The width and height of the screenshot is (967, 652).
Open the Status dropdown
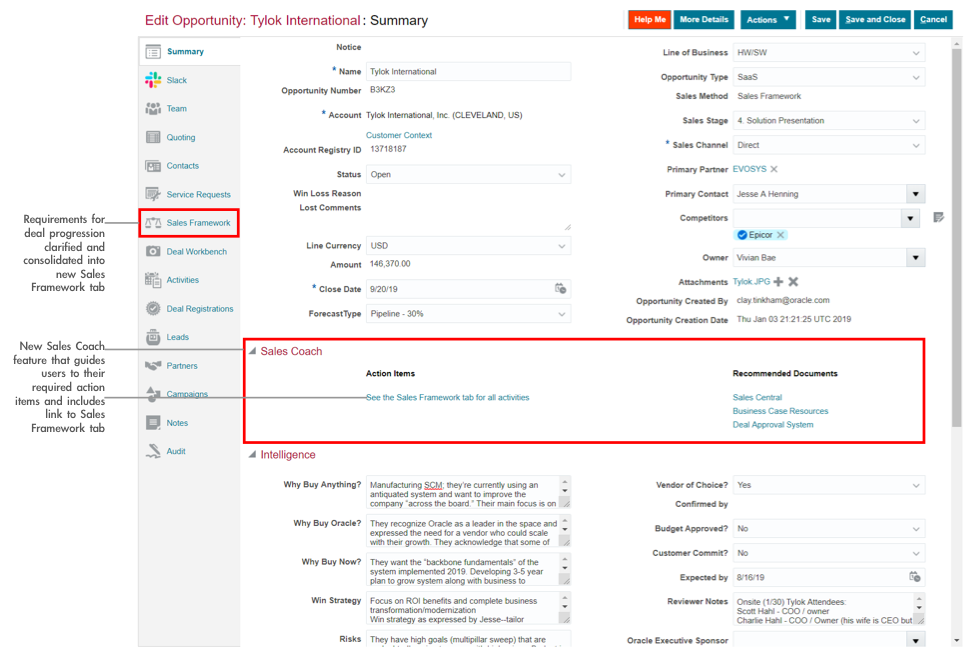coord(562,175)
